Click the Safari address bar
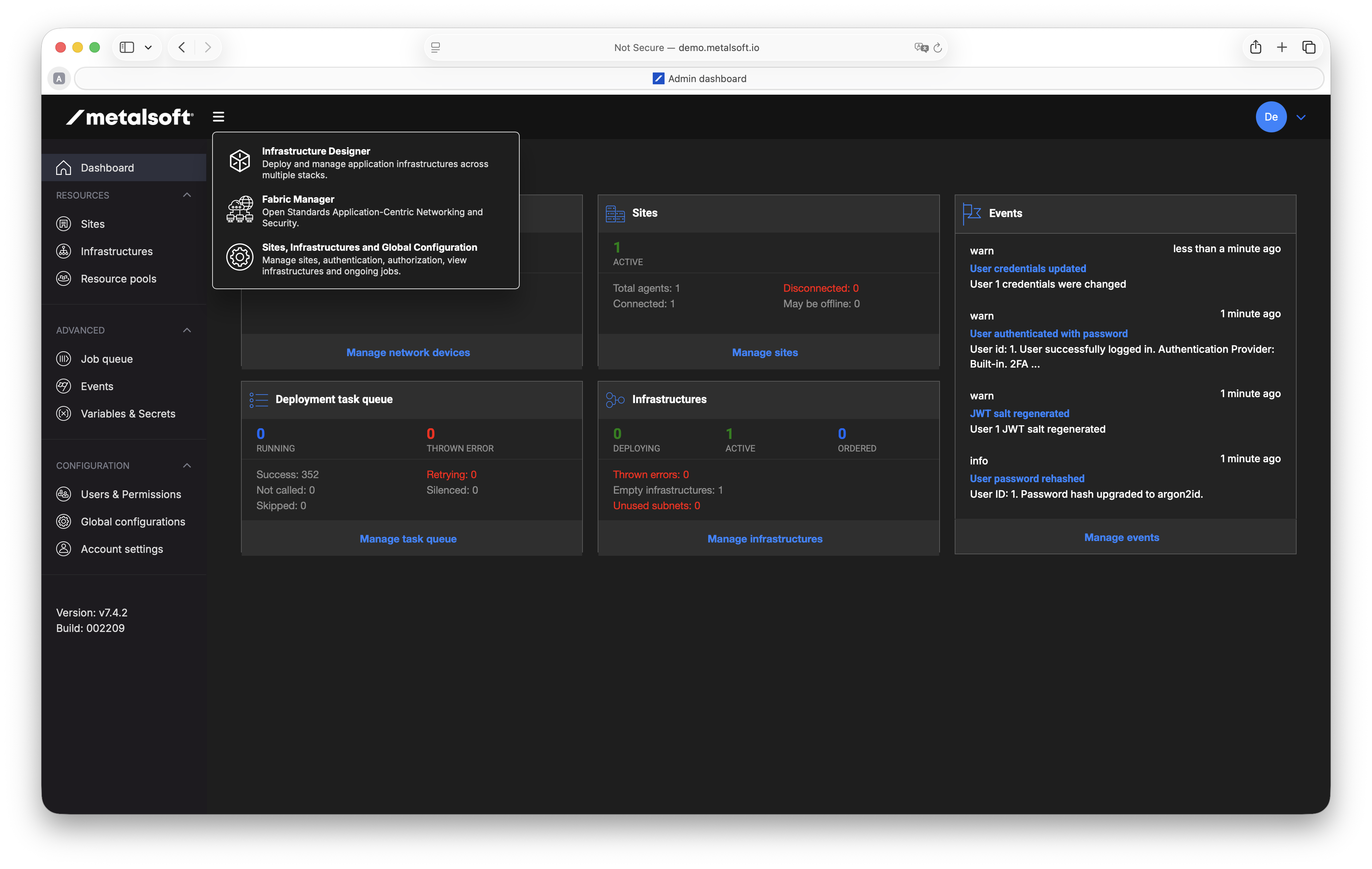1372x869 pixels. [686, 47]
